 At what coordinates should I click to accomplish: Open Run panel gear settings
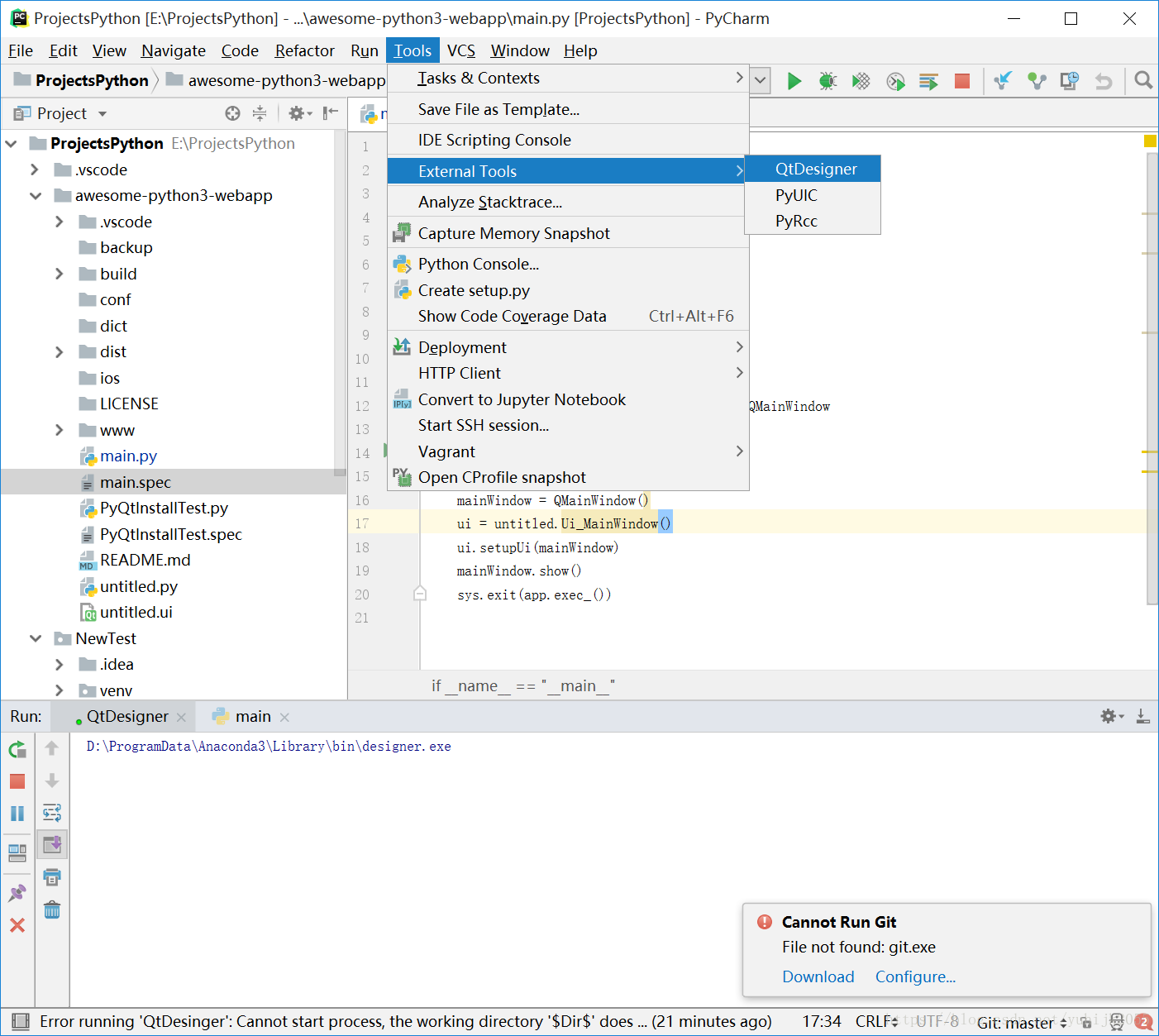pos(1112,717)
